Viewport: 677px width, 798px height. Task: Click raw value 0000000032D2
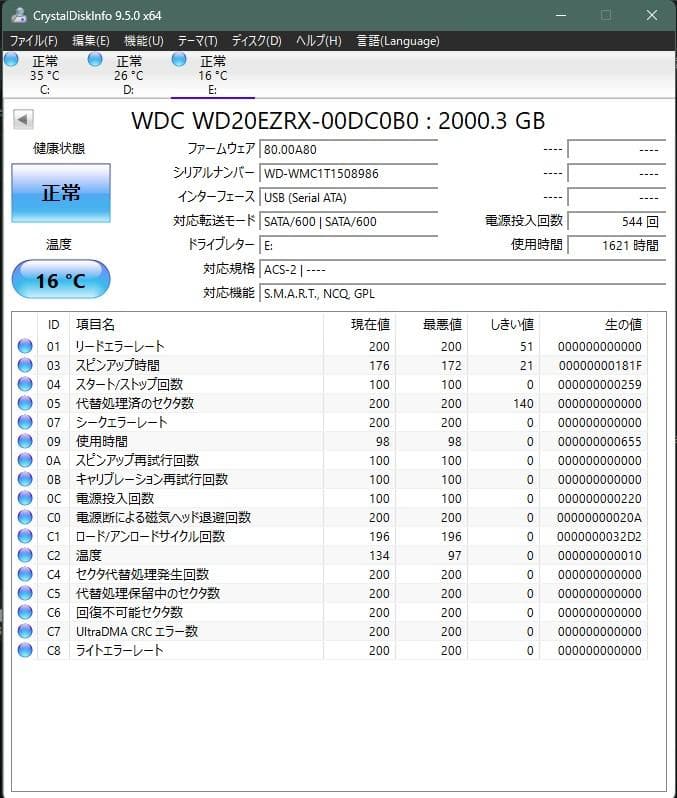click(599, 536)
